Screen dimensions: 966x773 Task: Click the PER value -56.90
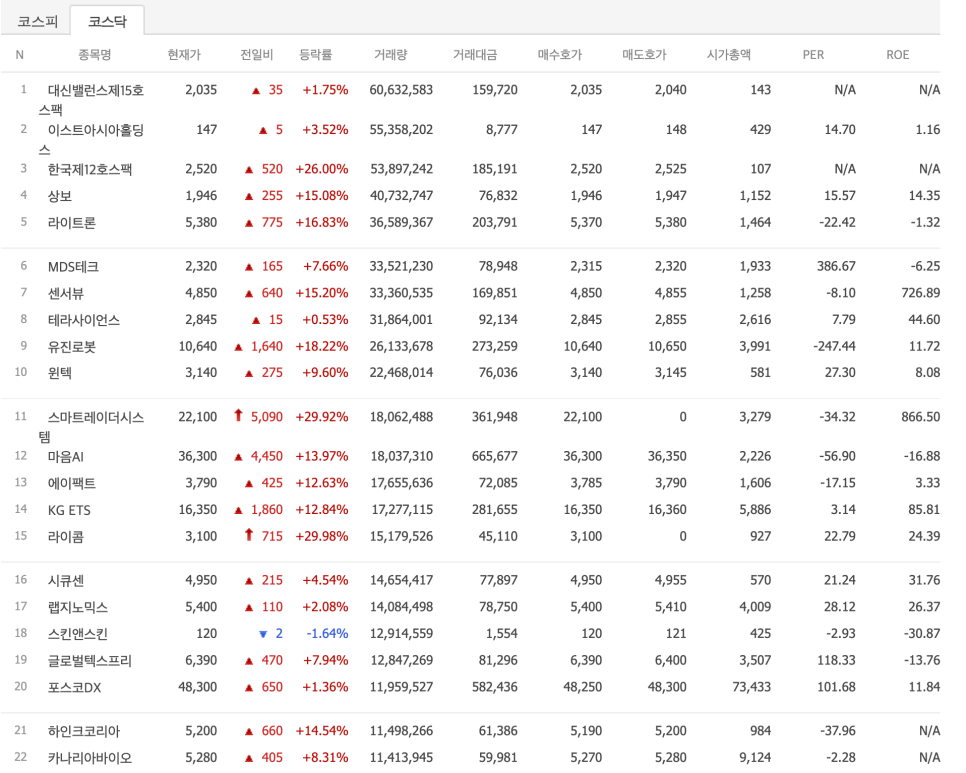point(837,456)
